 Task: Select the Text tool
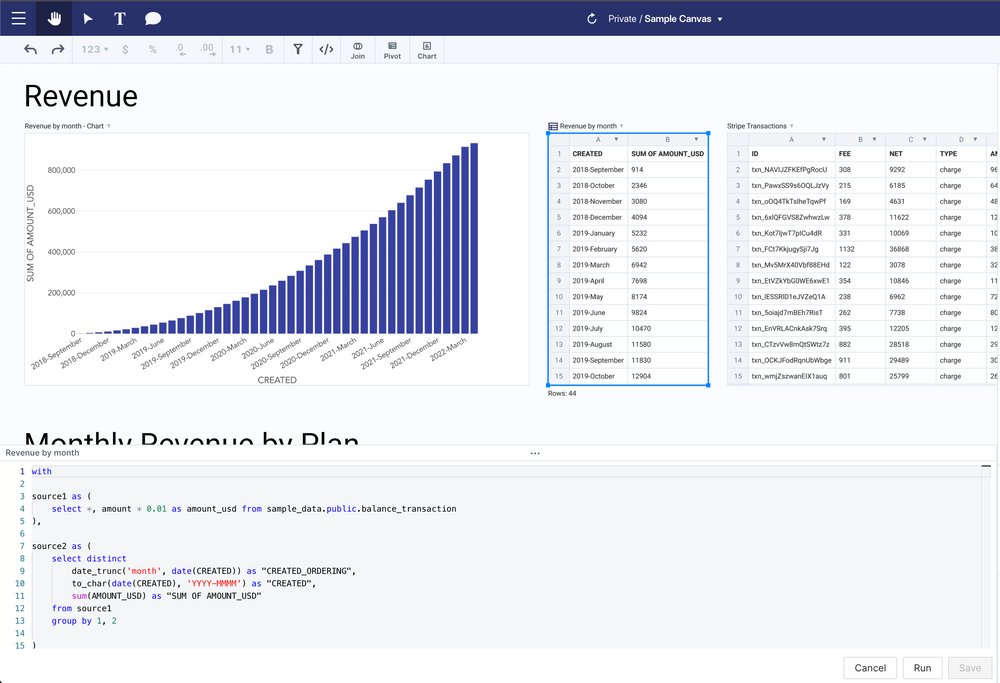click(x=118, y=18)
